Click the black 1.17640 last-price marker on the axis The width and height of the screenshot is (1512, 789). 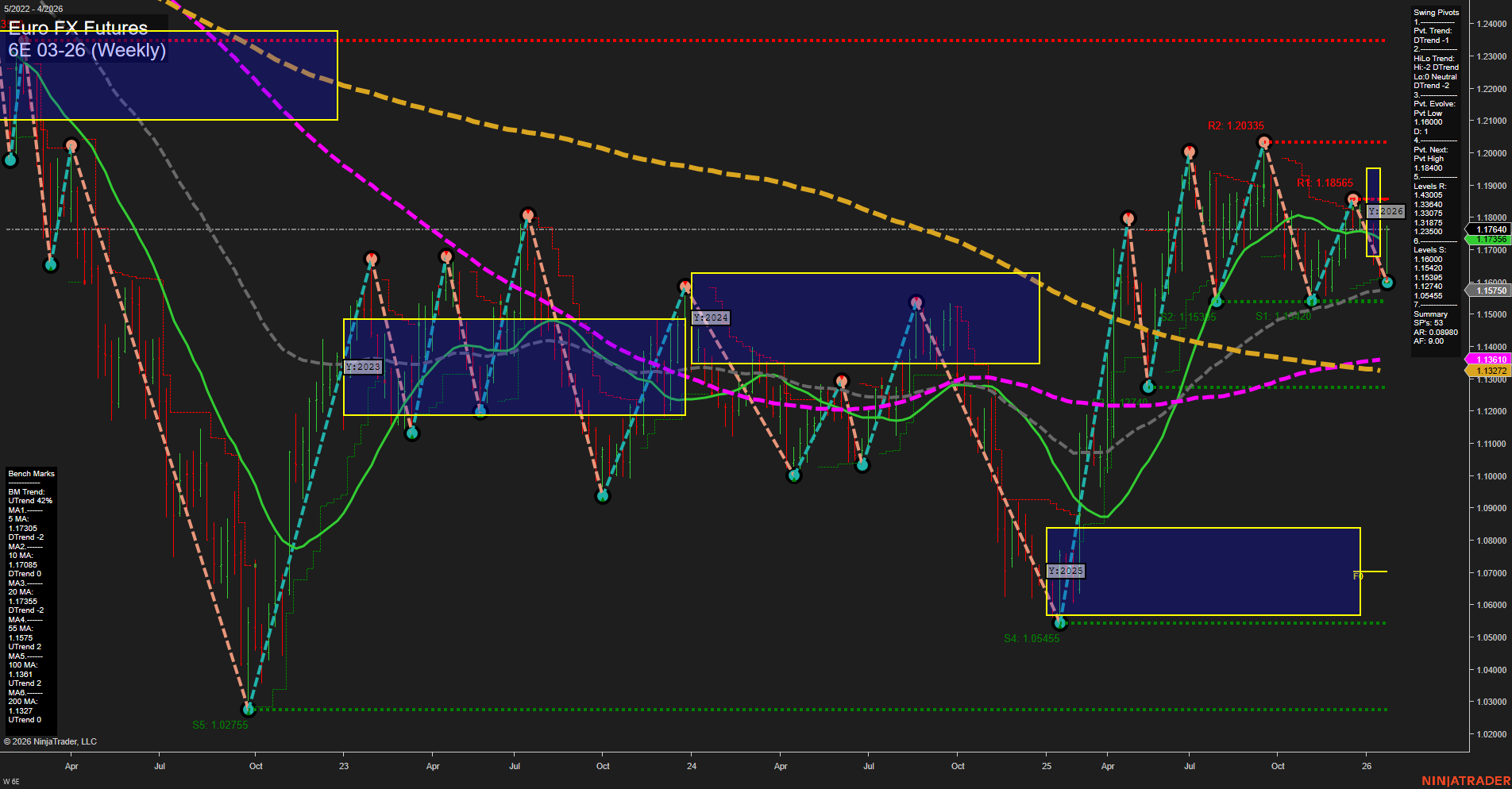point(1487,229)
